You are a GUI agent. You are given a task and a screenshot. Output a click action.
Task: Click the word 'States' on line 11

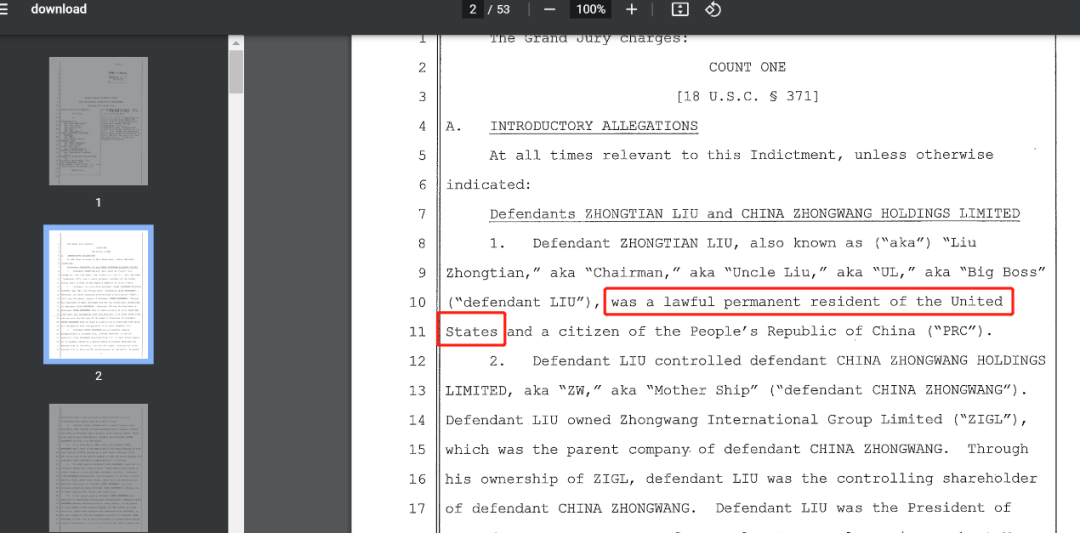pyautogui.click(x=472, y=332)
